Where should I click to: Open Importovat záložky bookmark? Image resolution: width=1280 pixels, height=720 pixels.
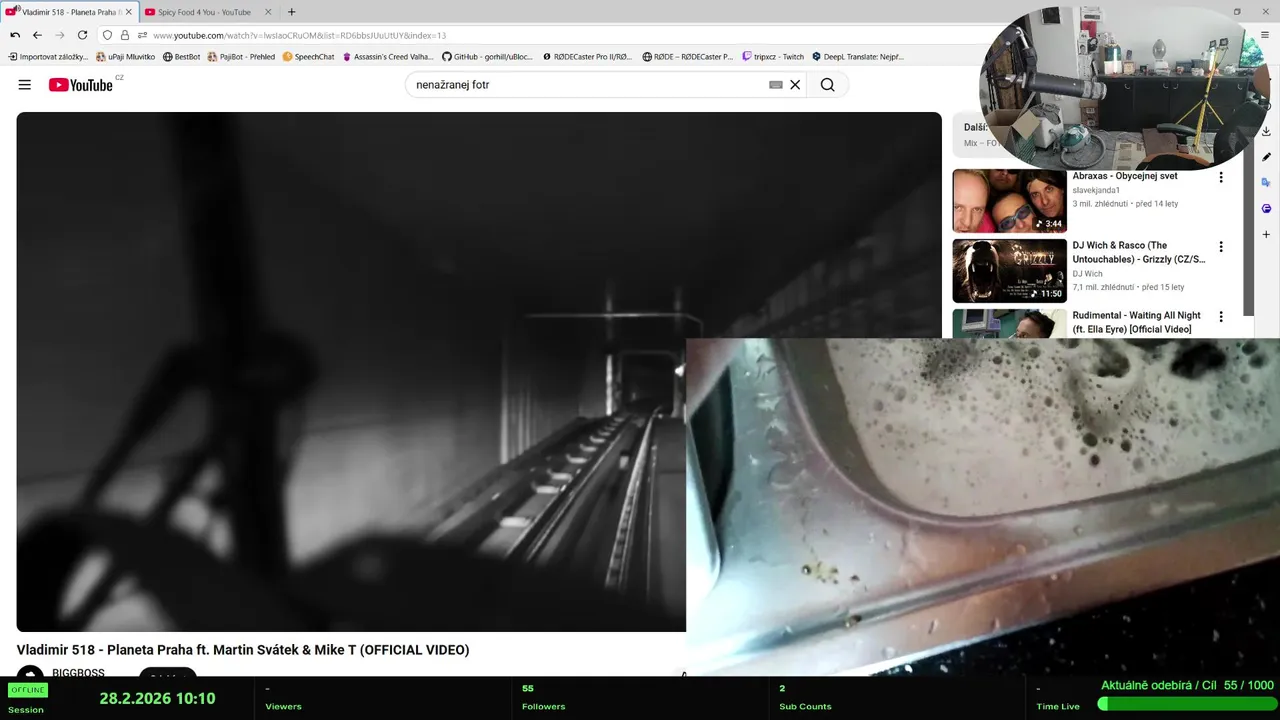48,57
